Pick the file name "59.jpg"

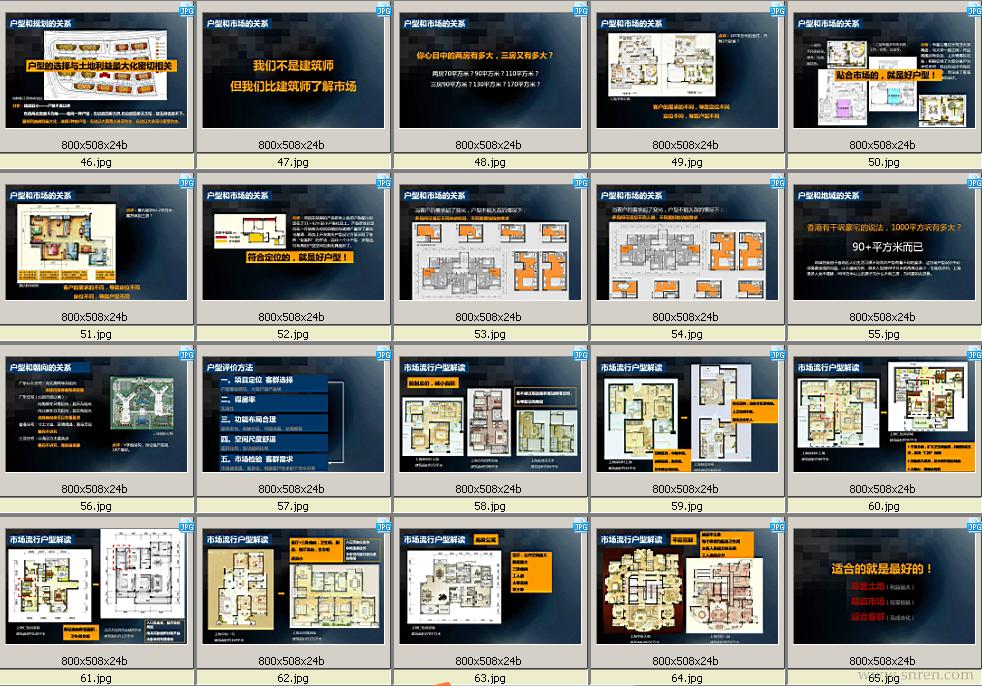(x=686, y=506)
